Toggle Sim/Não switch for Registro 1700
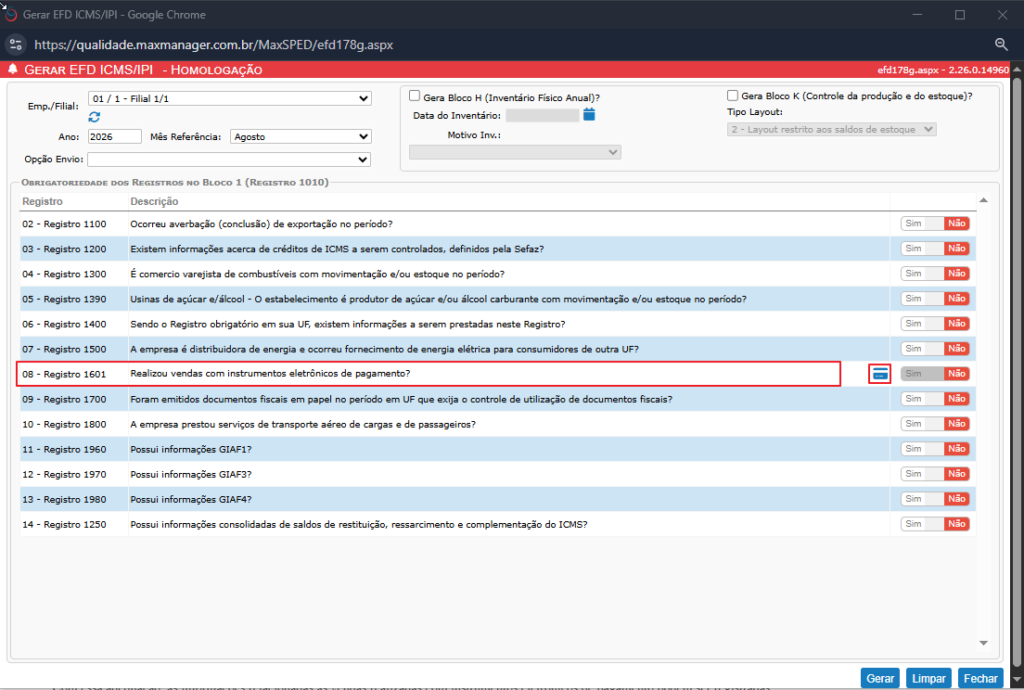1024x690 pixels. tap(935, 399)
